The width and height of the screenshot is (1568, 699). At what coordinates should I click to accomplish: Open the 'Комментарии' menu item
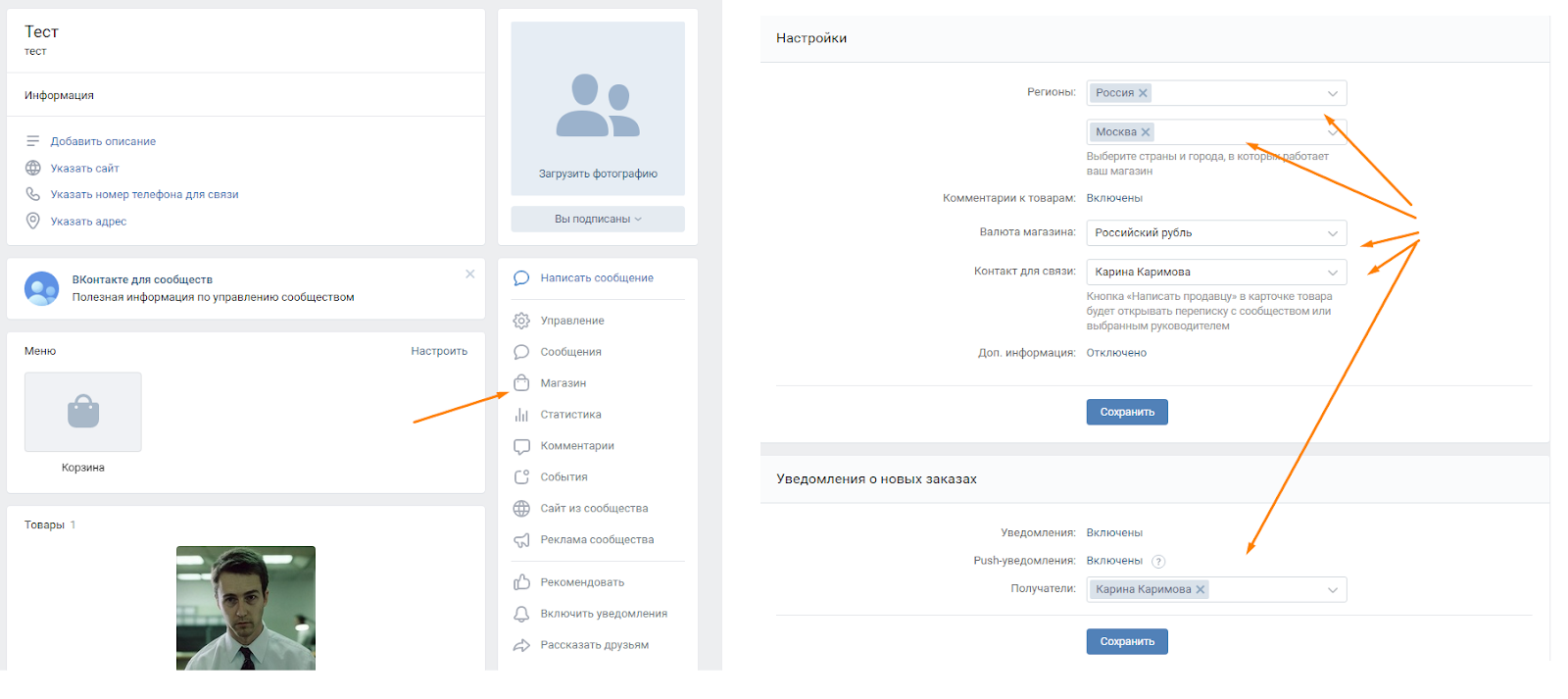click(x=577, y=446)
